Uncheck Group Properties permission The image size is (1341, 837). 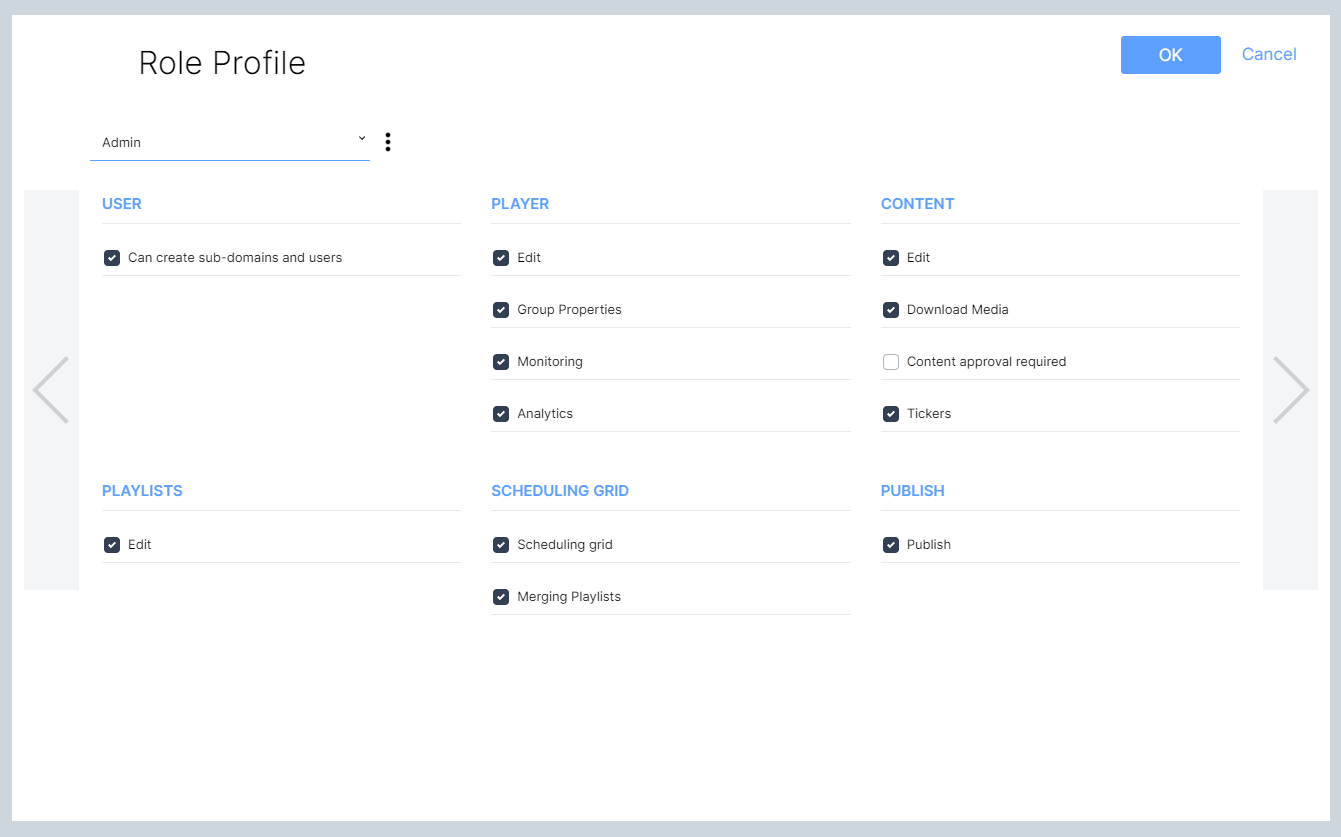[x=501, y=310]
